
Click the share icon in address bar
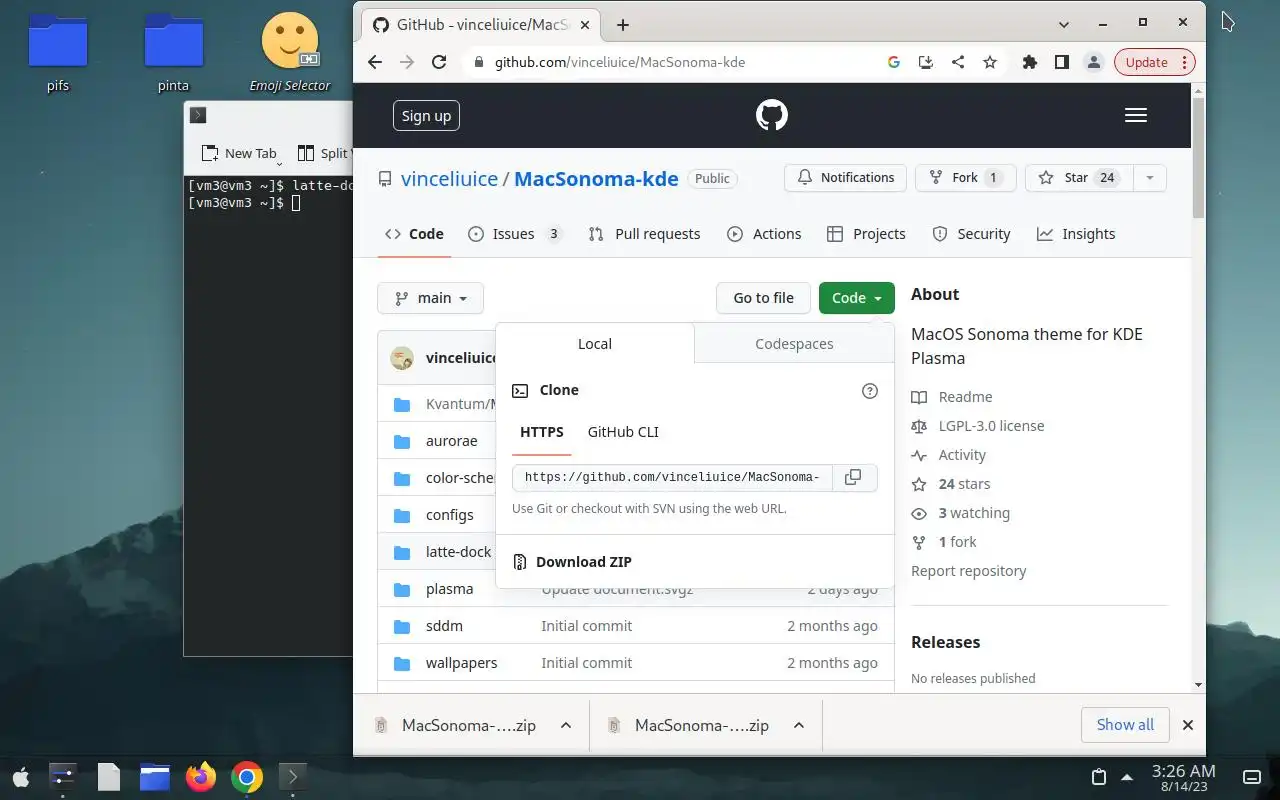click(x=958, y=62)
